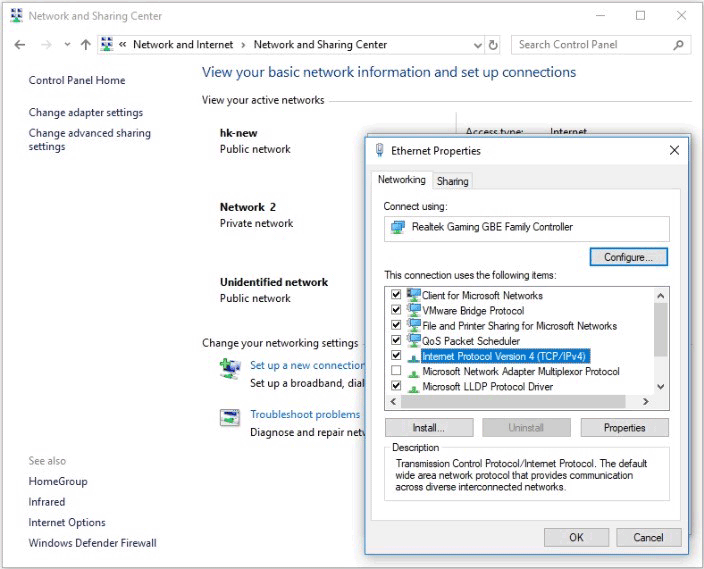Uncheck Microsoft LLDP Protocol Driver
The width and height of the screenshot is (704, 569).
(x=396, y=385)
